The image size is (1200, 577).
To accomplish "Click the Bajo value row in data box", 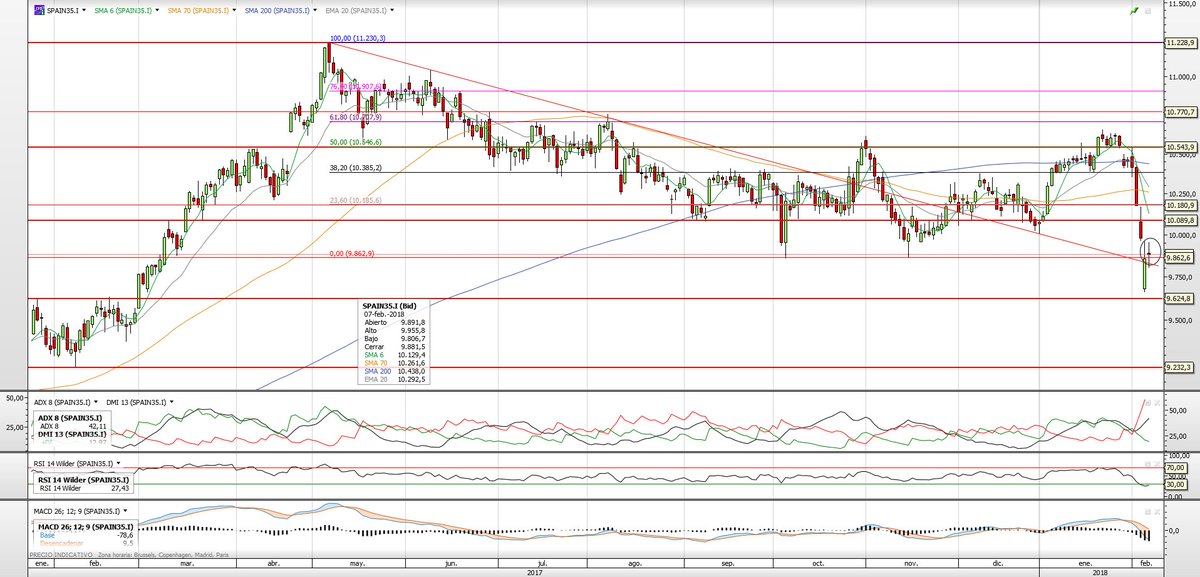I will [x=397, y=341].
